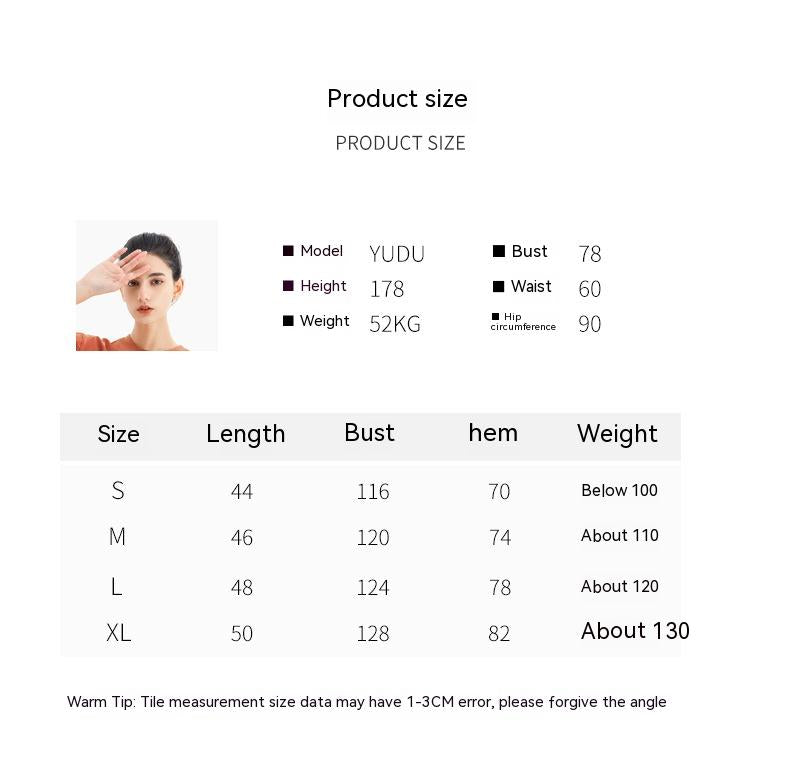Click the bullet next to Weight label
The height and width of the screenshot is (774, 800).
[x=288, y=321]
